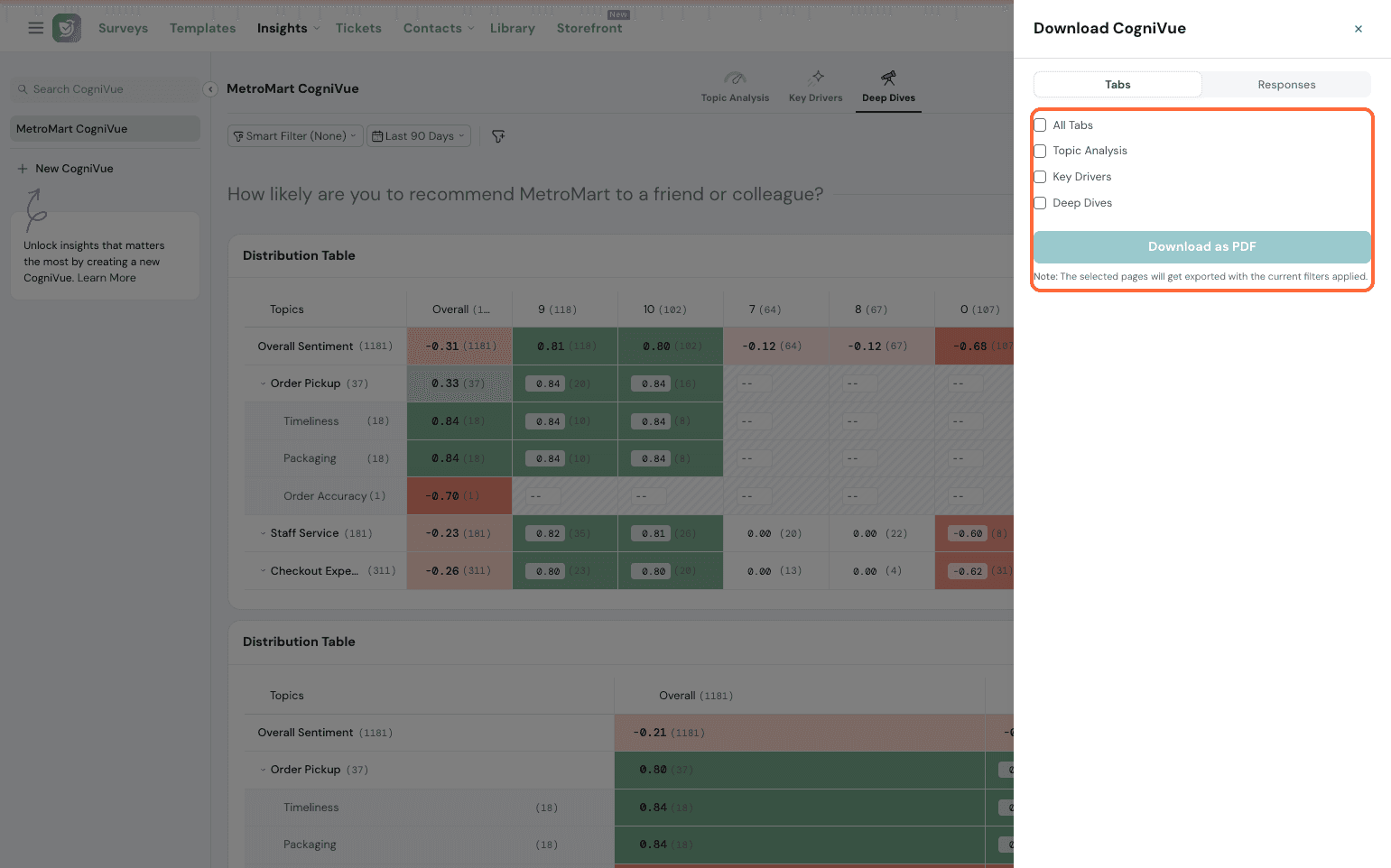Open the Smart Filter dropdown
This screenshot has width=1391, height=868.
point(295,136)
